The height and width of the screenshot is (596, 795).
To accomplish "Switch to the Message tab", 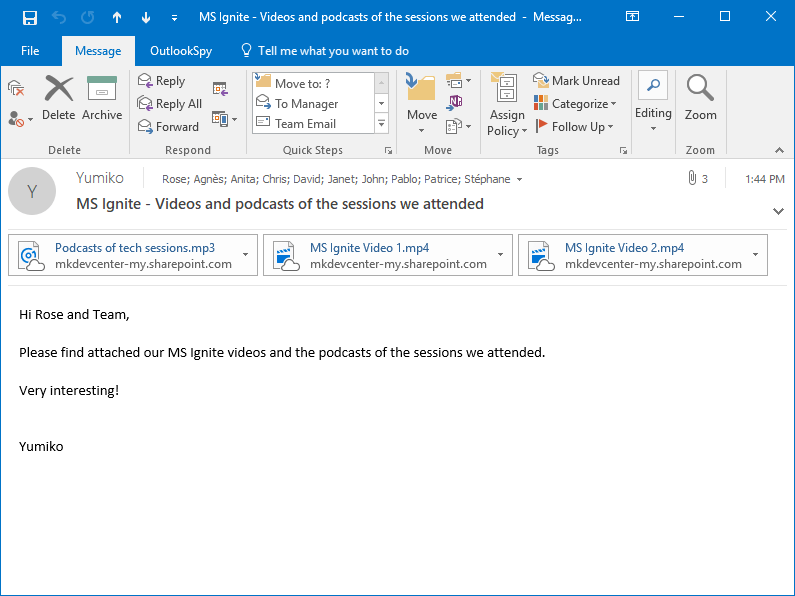I will click(x=98, y=51).
